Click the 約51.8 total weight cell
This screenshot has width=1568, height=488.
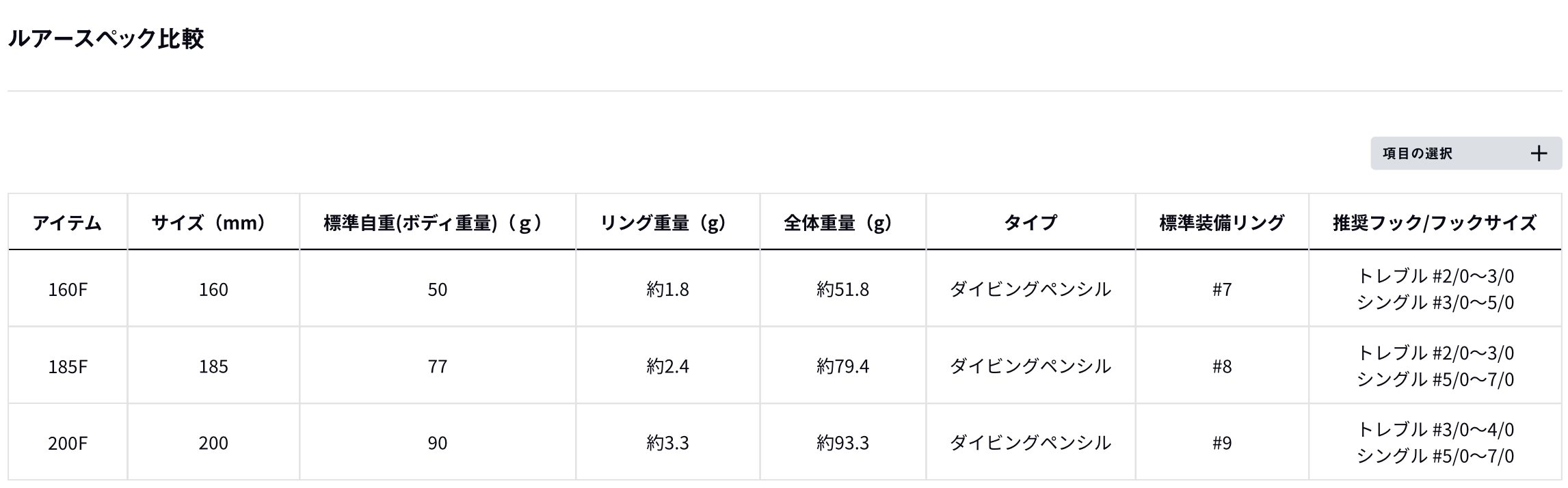(x=842, y=289)
